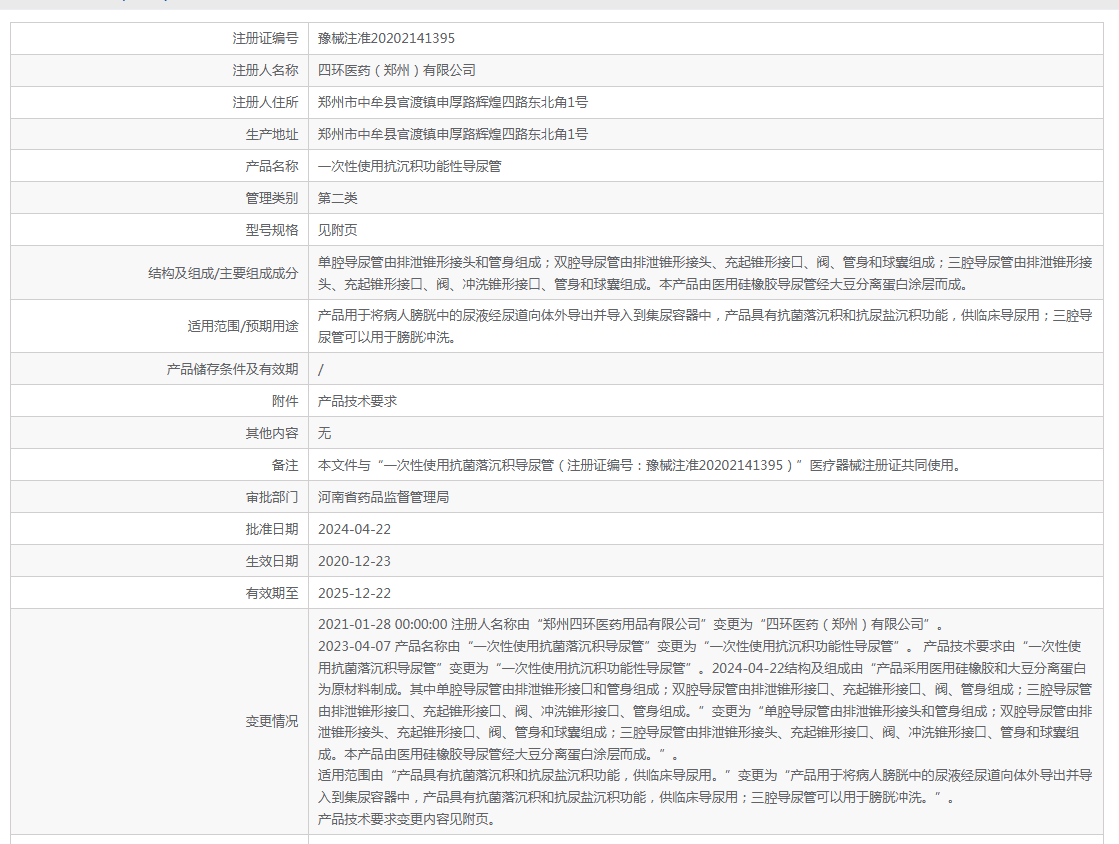Viewport: 1119px width, 844px height.
Task: Select expiry date 2025-12-22
Action: (x=355, y=594)
